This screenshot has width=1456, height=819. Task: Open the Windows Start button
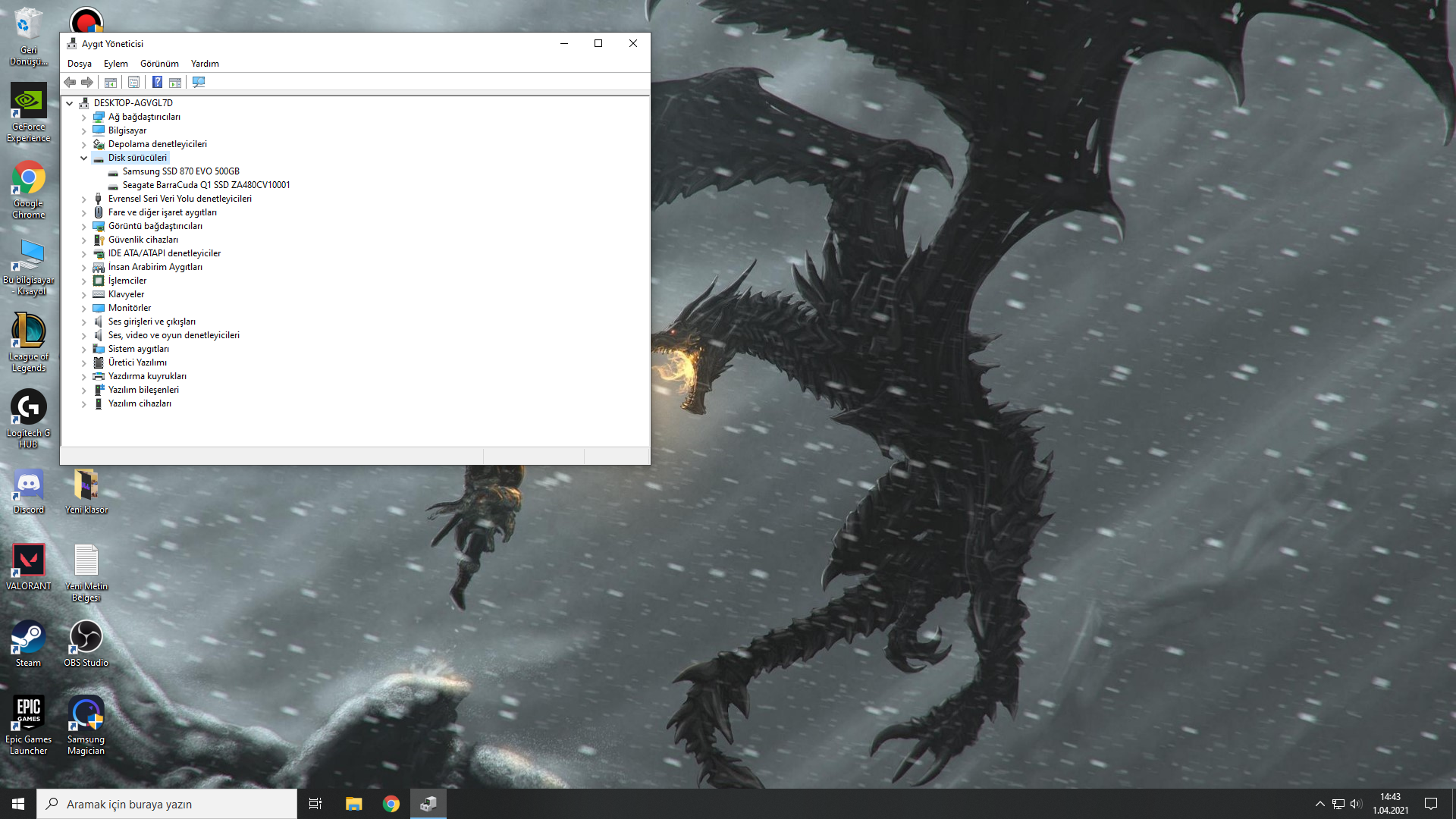18,804
